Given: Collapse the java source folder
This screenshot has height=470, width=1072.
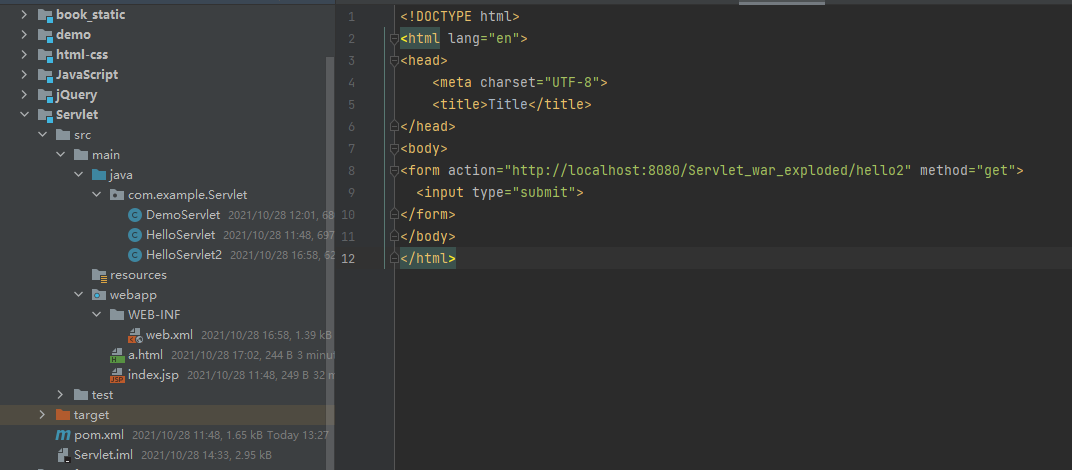Looking at the screenshot, I should click(x=79, y=174).
